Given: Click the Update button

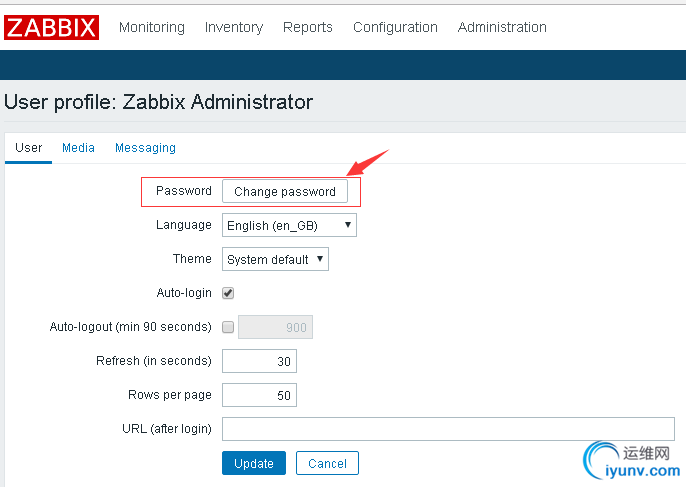Looking at the screenshot, I should coord(254,463).
